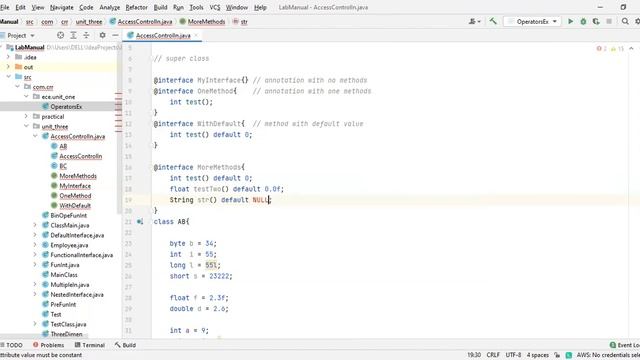Image resolution: width=640 pixels, height=360 pixels.
Task: Expand ClassMain.java node
Action: click(35, 225)
